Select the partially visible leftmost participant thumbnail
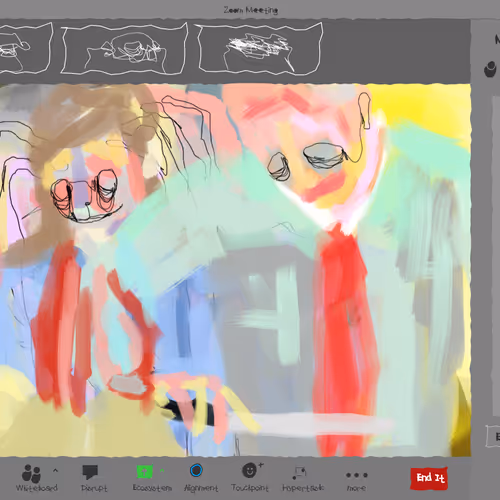Viewport: 500px width, 500px height. pyautogui.click(x=25, y=48)
